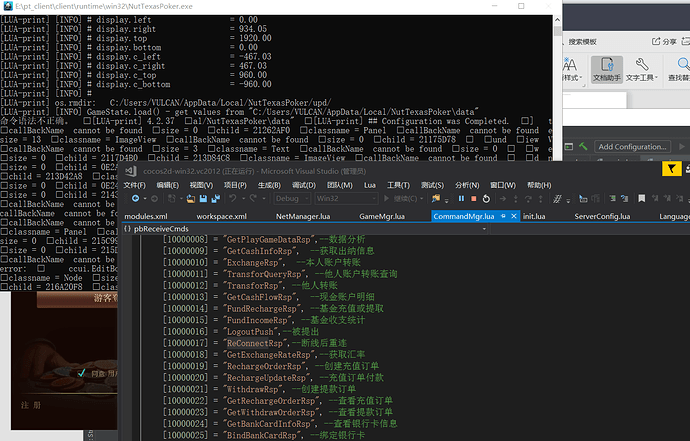Toggle bookmark on current line

(x=642, y=198)
